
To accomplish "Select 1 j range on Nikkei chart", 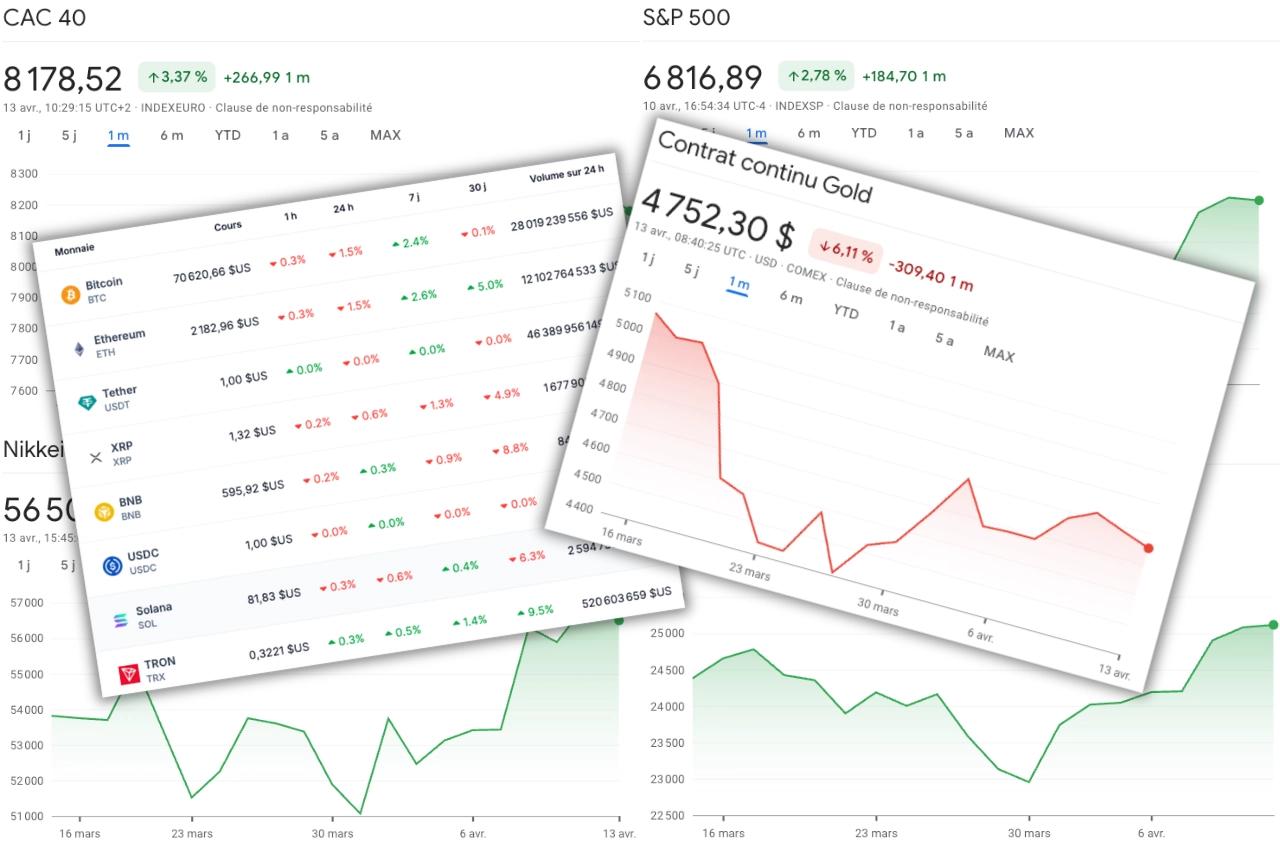I will [x=22, y=565].
